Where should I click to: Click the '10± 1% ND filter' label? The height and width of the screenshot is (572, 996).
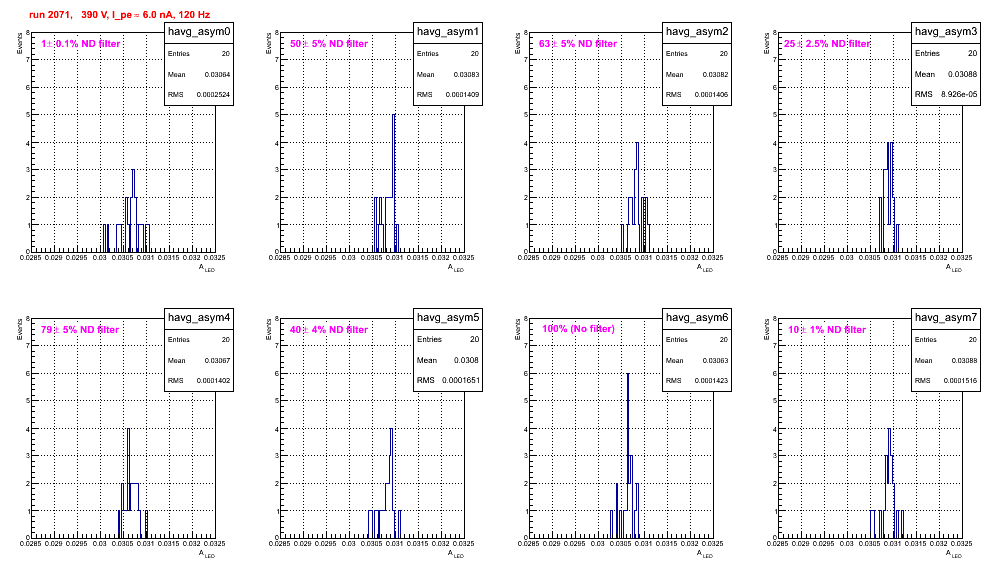point(827,330)
